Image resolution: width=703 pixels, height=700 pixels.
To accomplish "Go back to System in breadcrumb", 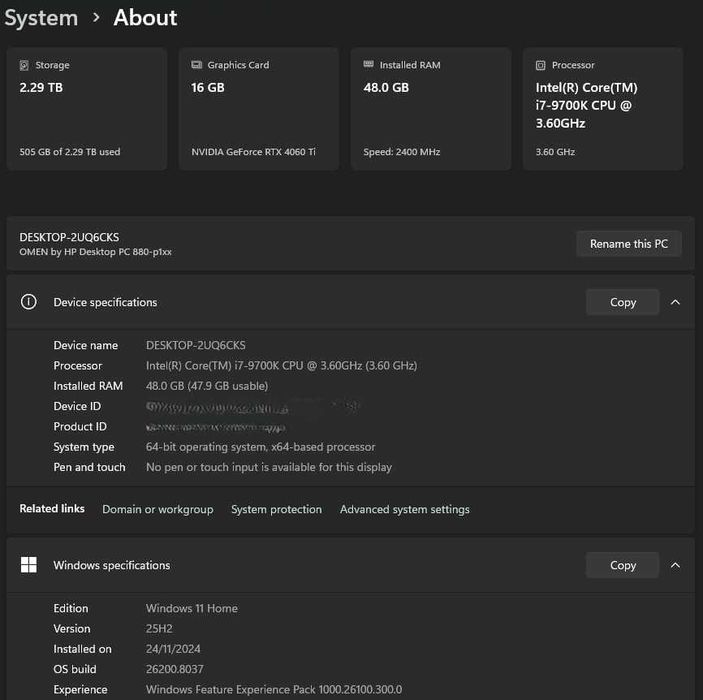I will (41, 18).
